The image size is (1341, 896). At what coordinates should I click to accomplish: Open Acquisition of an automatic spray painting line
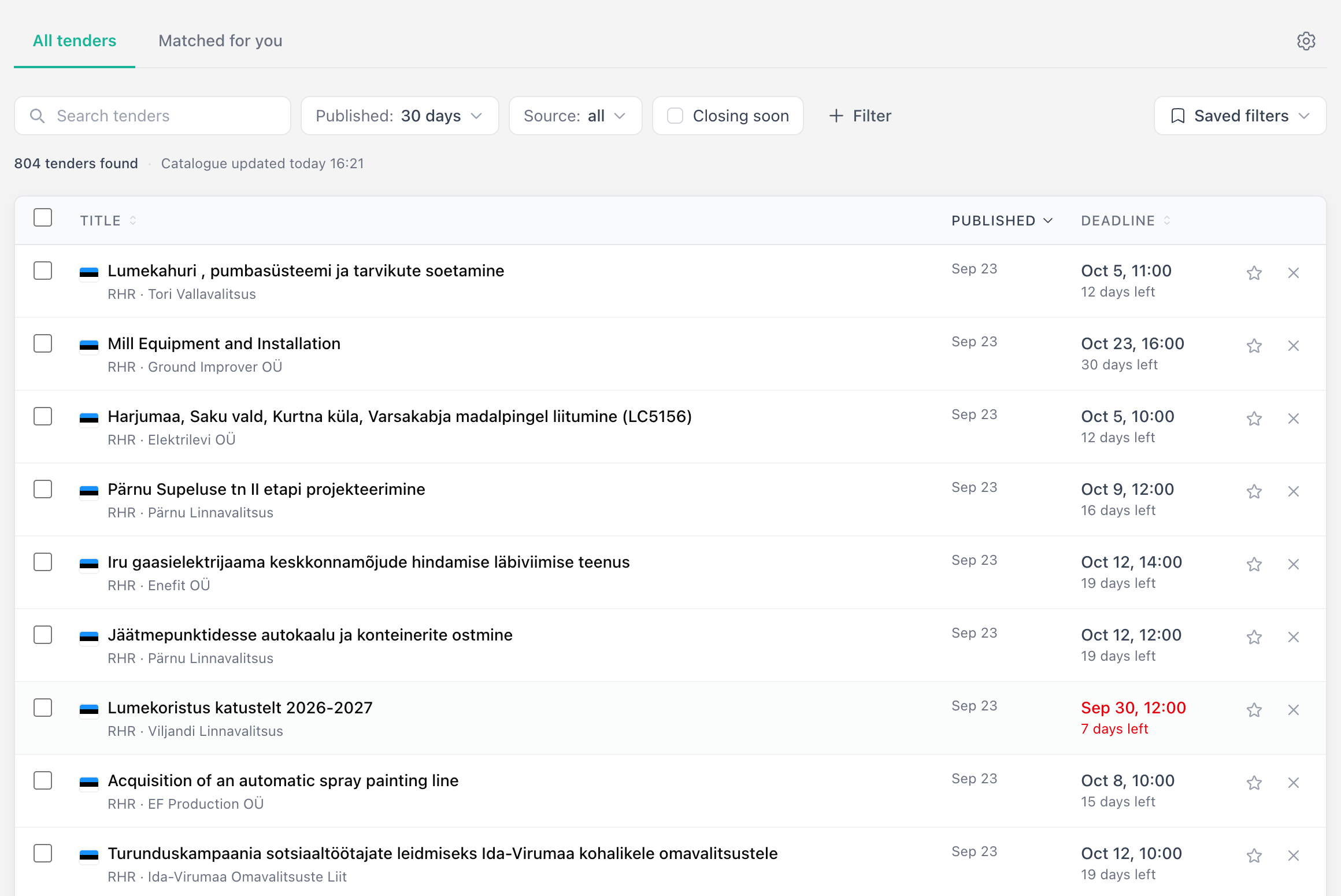(283, 780)
